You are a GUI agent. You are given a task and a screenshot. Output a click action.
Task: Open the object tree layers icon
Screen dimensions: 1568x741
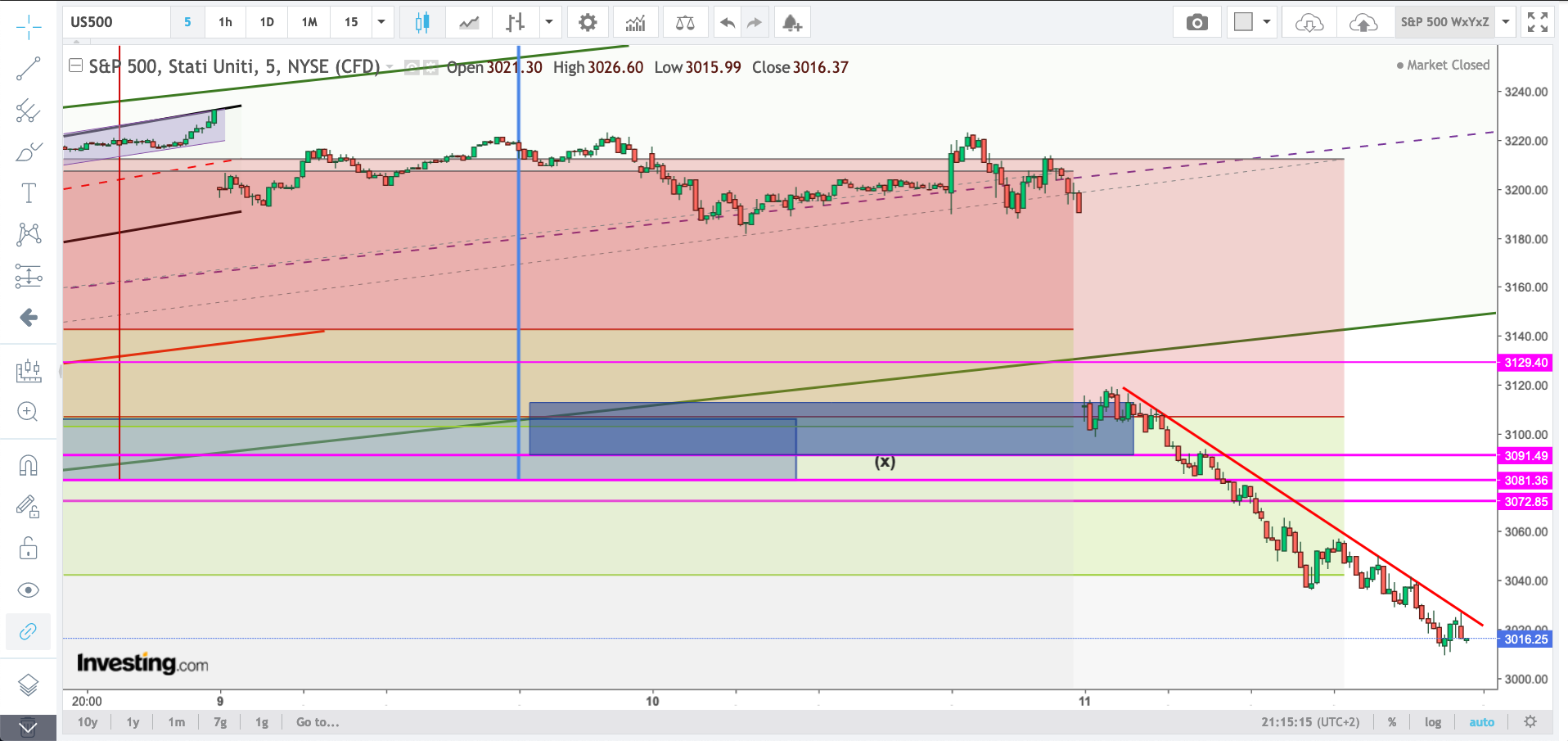(x=29, y=685)
